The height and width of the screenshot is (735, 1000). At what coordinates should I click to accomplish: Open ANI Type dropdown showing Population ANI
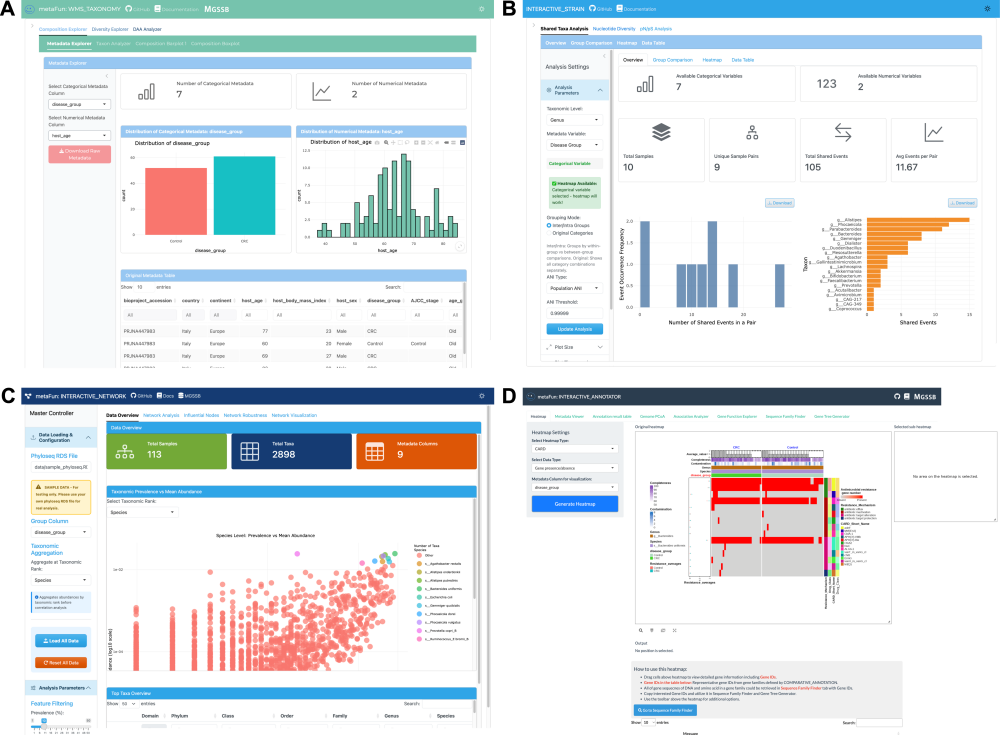pos(575,288)
